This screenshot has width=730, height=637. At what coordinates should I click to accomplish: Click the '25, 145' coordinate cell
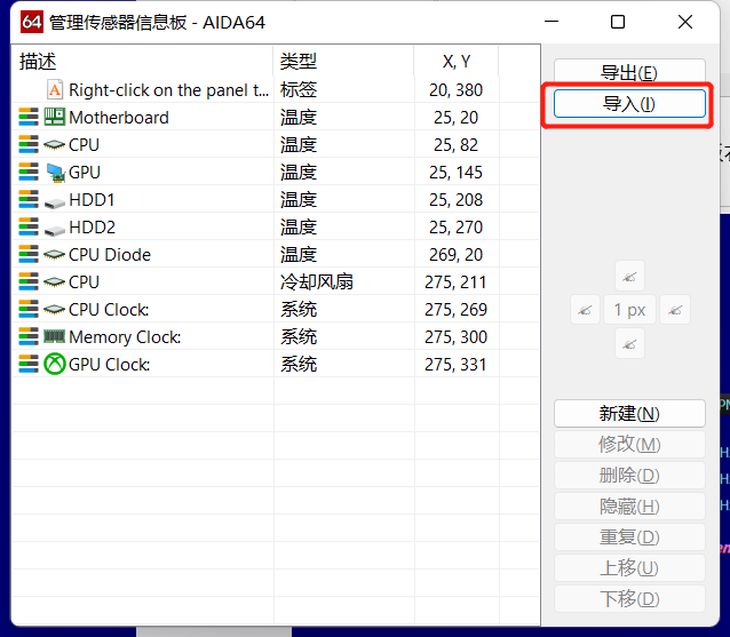coord(456,172)
